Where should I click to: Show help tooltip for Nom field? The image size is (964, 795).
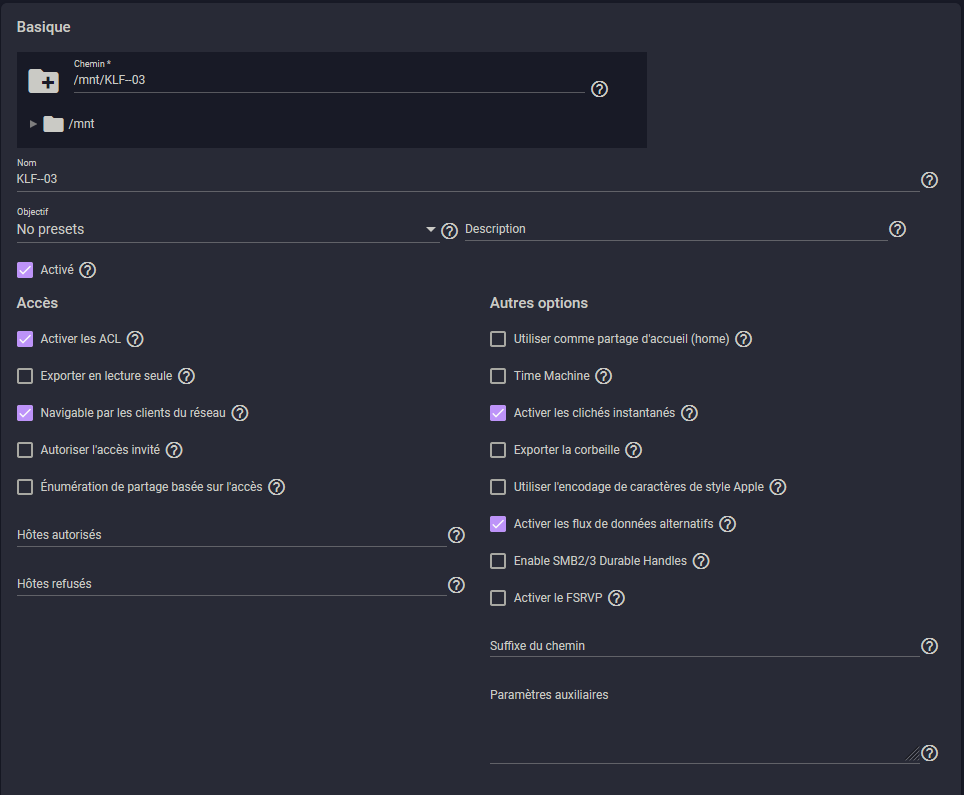coord(929,180)
